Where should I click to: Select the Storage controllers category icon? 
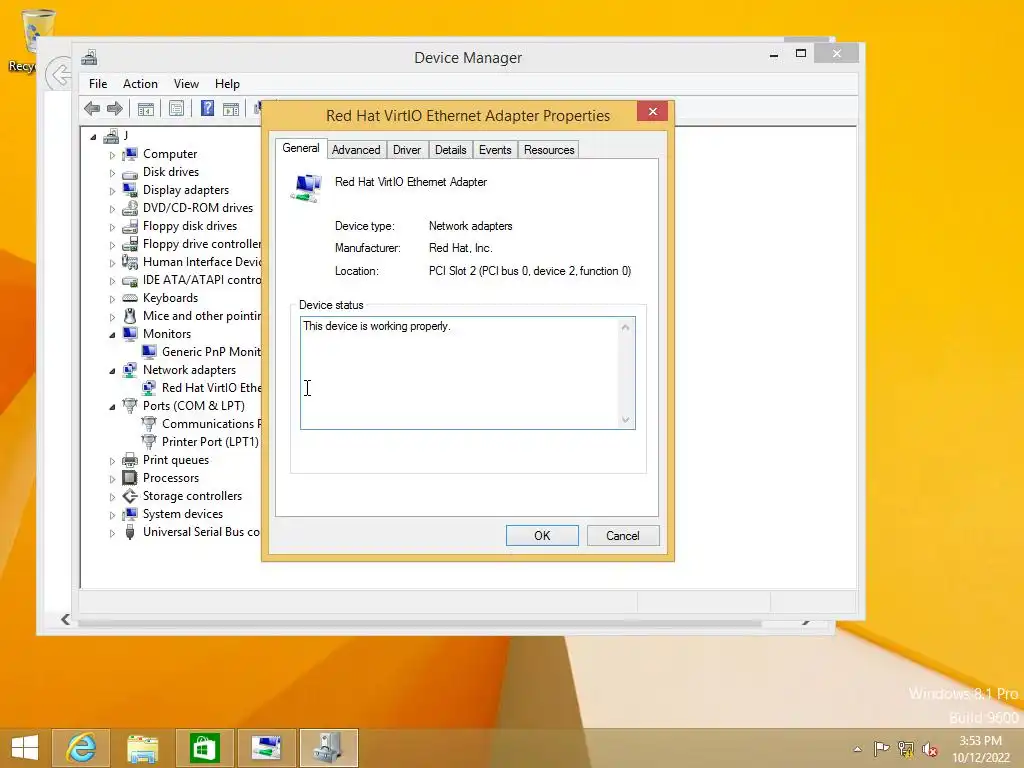click(x=130, y=496)
